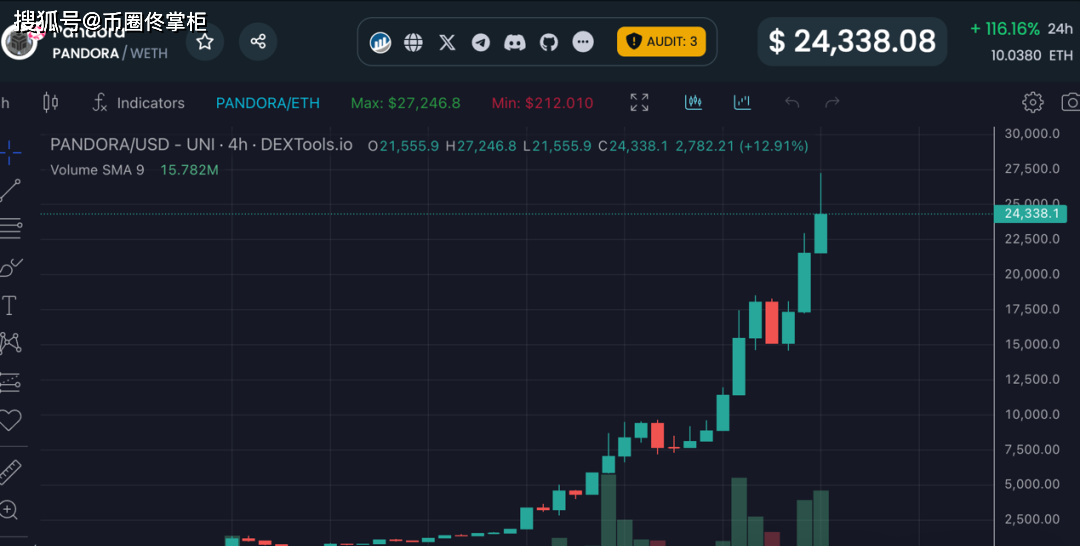Open the Telegram channel icon
Viewport: 1080px width, 546px height.
[481, 43]
